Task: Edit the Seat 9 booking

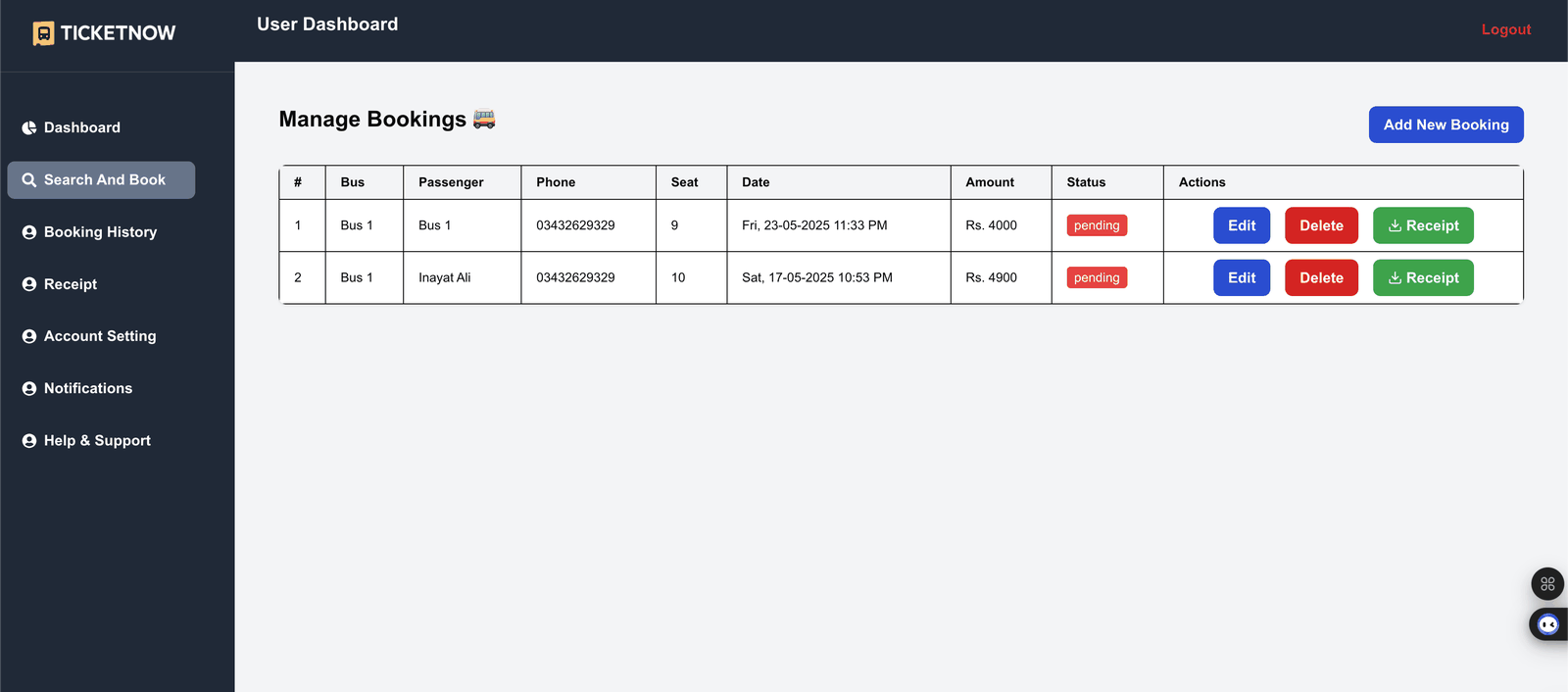Action: [x=1242, y=225]
